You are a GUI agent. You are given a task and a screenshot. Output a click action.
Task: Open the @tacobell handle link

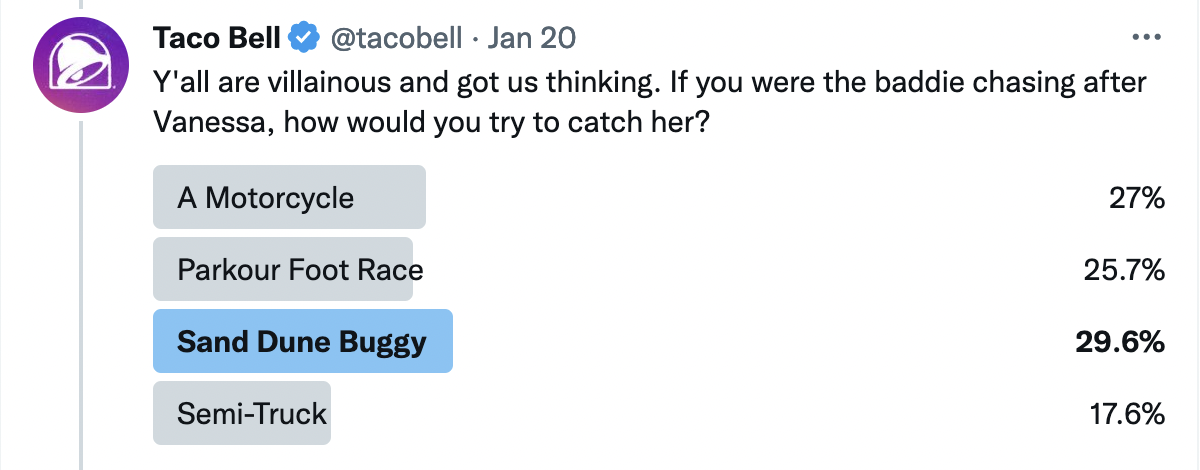[x=395, y=38]
